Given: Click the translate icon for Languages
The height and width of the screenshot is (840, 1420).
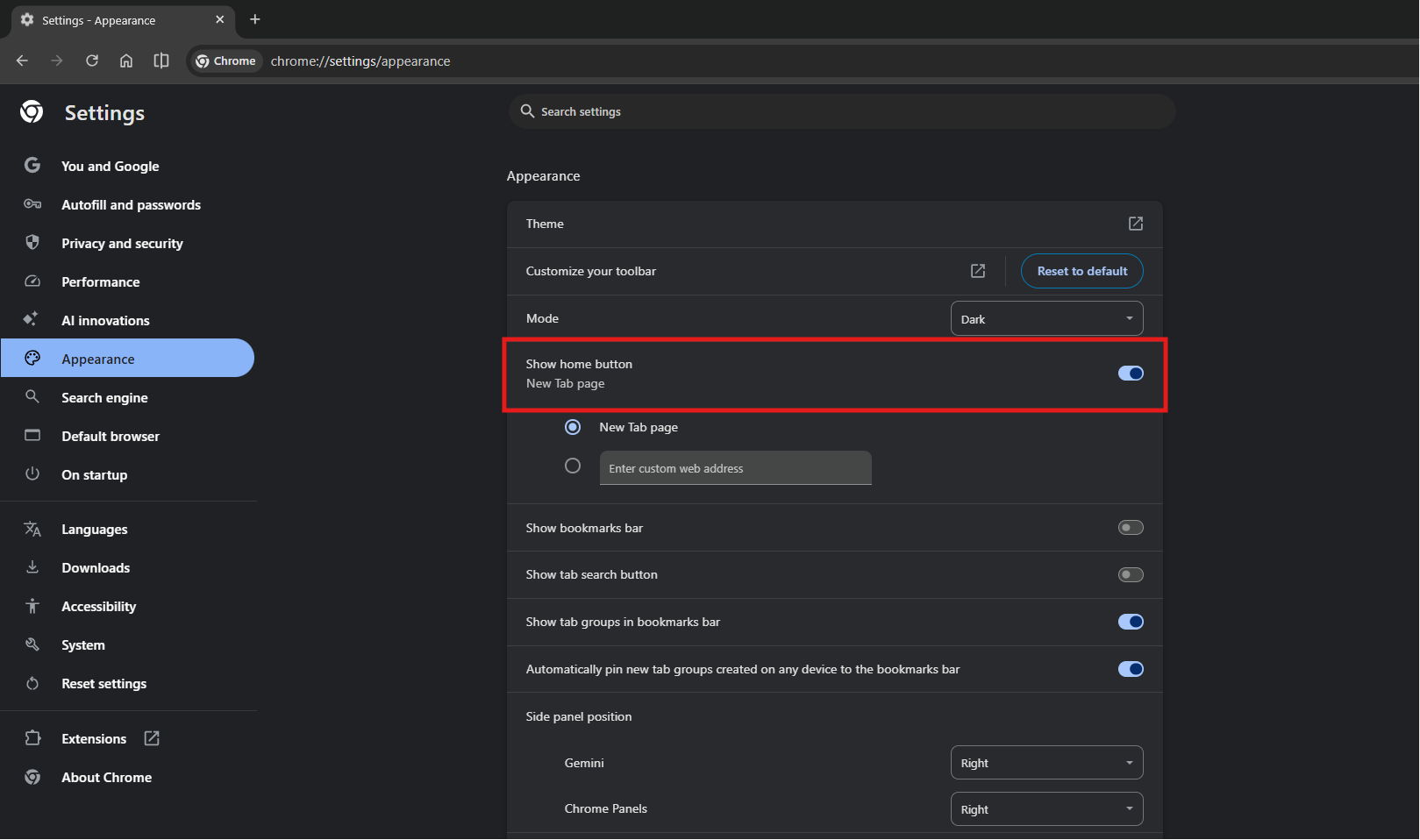Looking at the screenshot, I should 32,529.
